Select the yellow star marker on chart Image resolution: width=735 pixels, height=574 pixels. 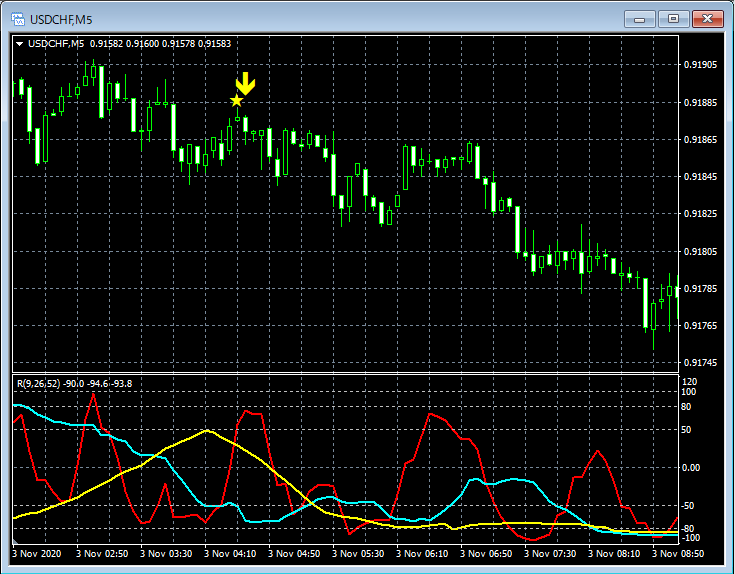(x=237, y=101)
